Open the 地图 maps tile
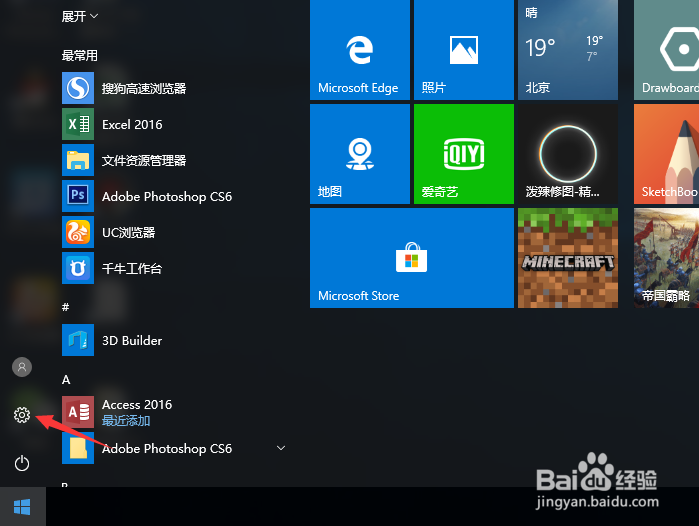 [x=360, y=154]
